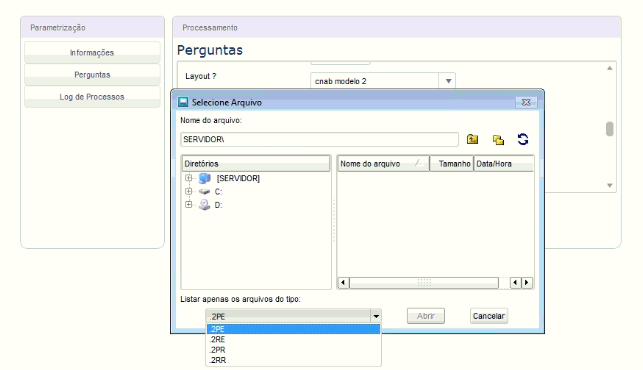Open the Informações section
The width and height of the screenshot is (643, 370).
click(92, 53)
